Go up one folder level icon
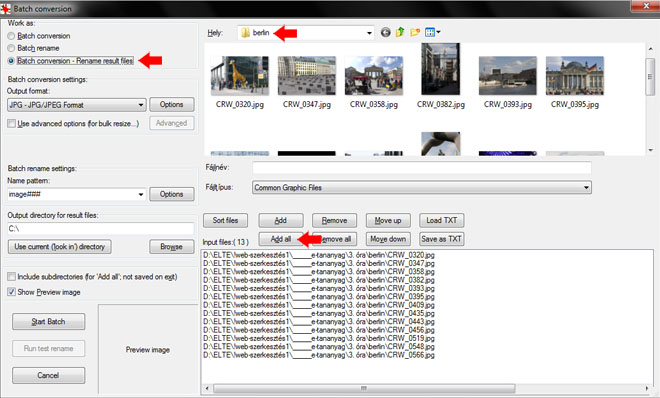Screen dimensions: 660x398 point(400,32)
